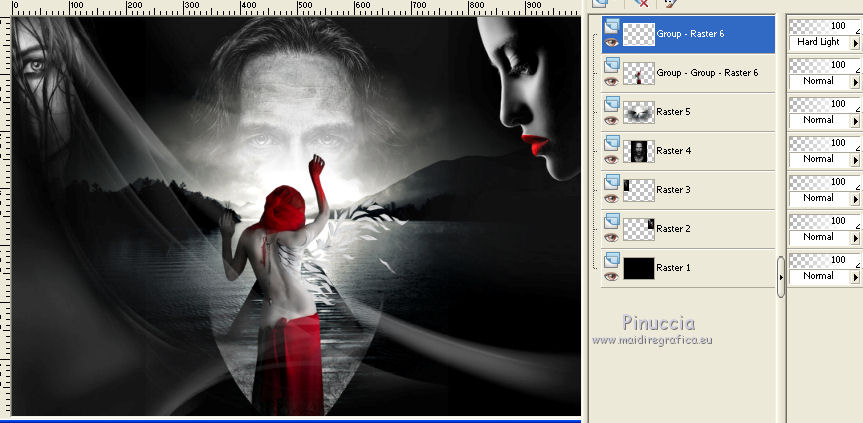
Task: Hide the Raster 3 layer
Action: point(611,199)
